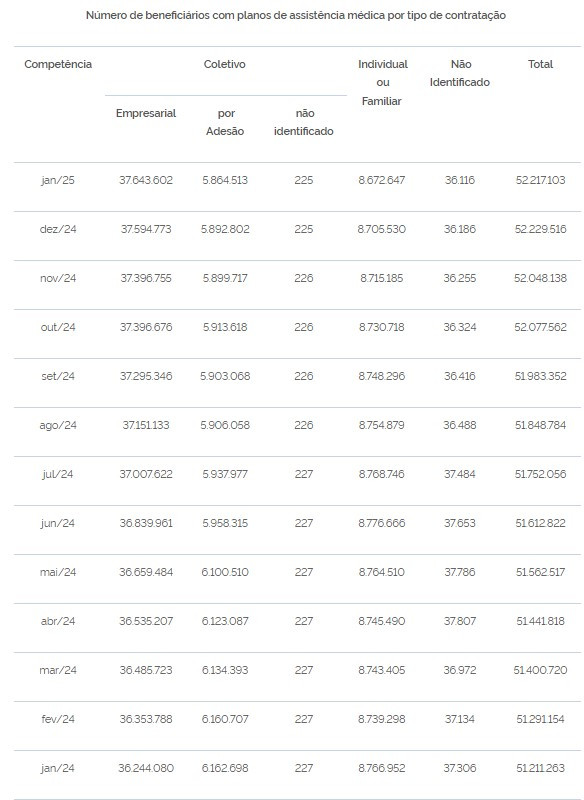The image size is (584, 800).
Task: Click the Empresarial sub-column header
Action: [x=146, y=113]
